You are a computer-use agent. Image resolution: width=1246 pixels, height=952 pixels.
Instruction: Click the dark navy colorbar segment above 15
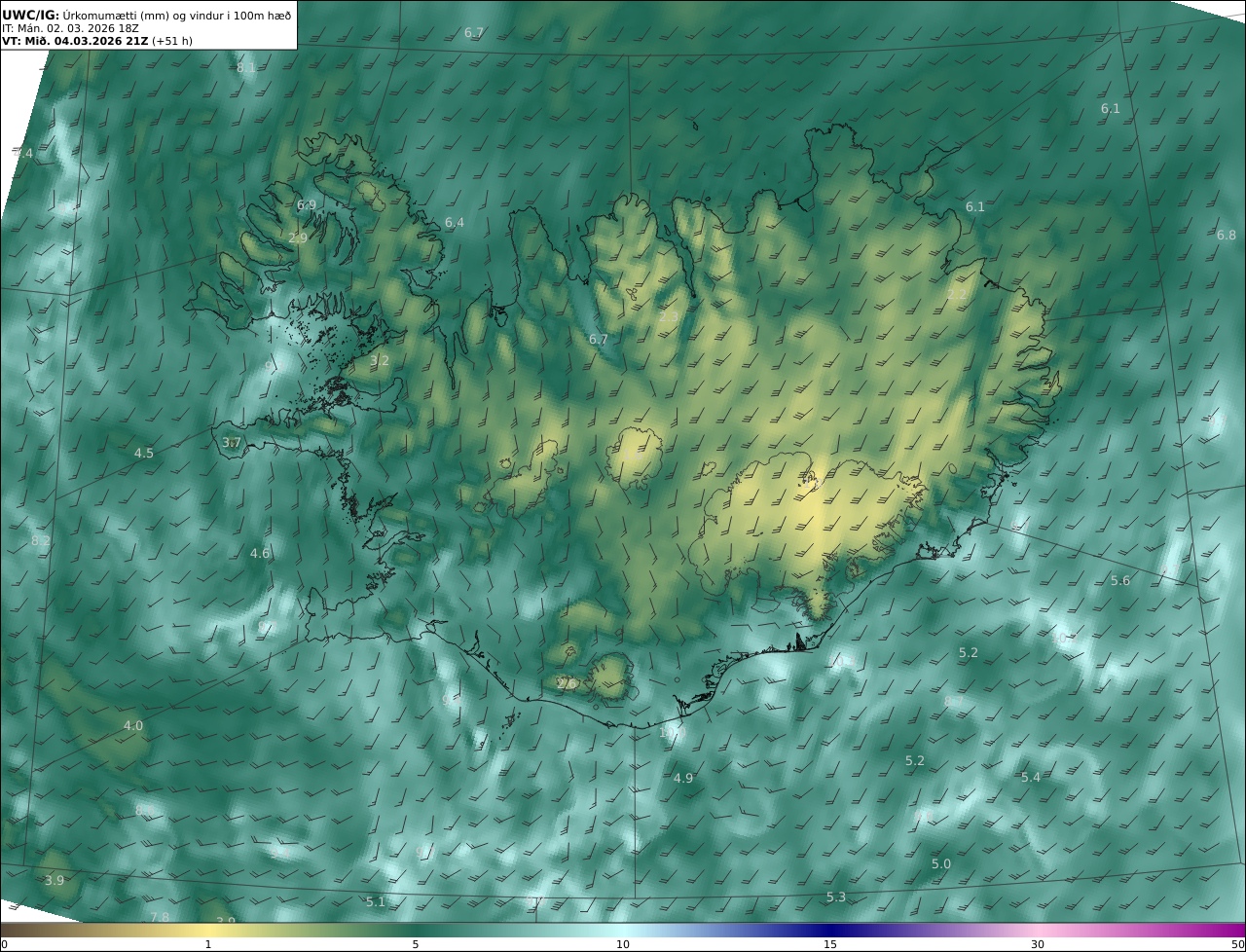tap(829, 930)
